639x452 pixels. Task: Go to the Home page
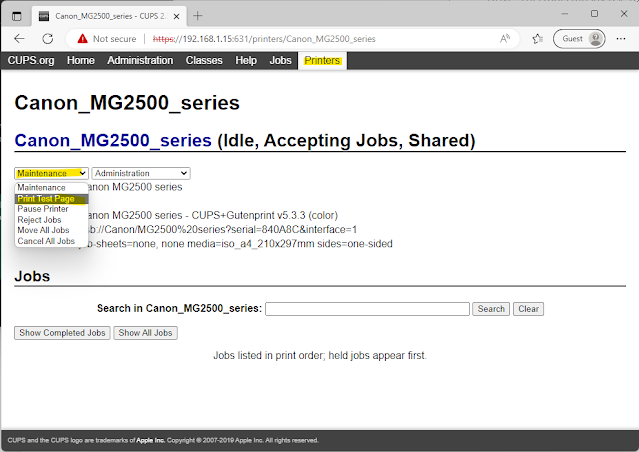pyautogui.click(x=81, y=60)
